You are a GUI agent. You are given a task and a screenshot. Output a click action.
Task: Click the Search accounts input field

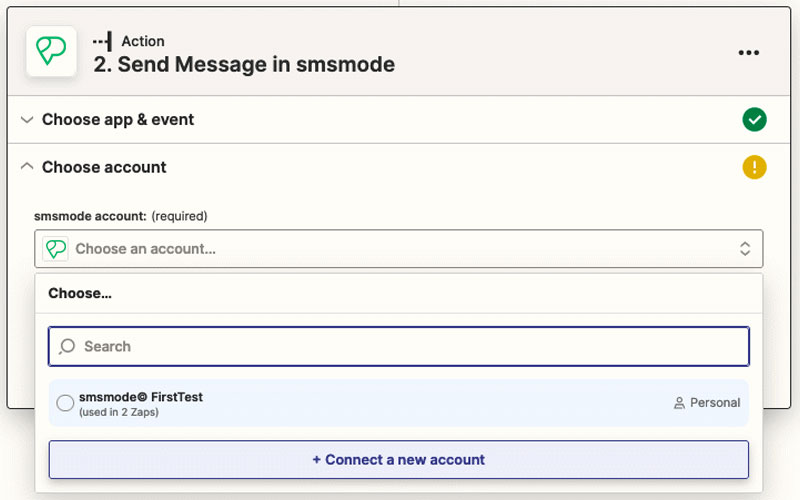pyautogui.click(x=398, y=346)
